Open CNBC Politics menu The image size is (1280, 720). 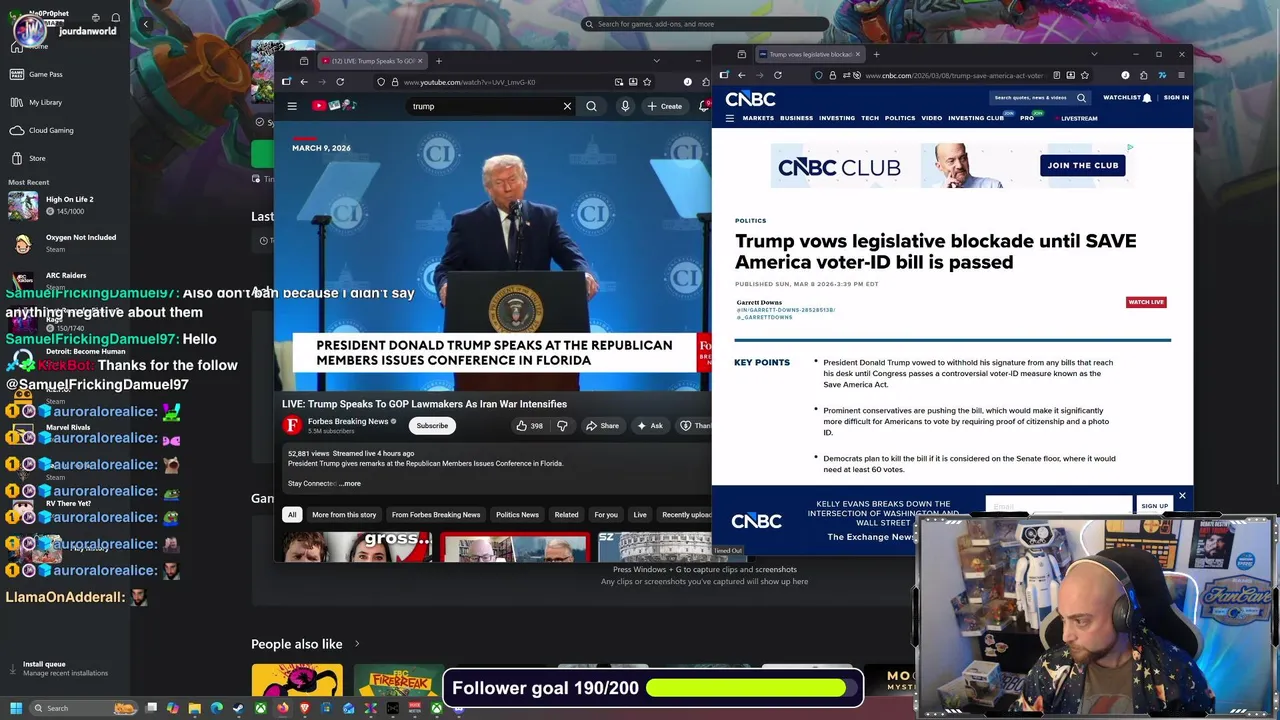pos(900,118)
